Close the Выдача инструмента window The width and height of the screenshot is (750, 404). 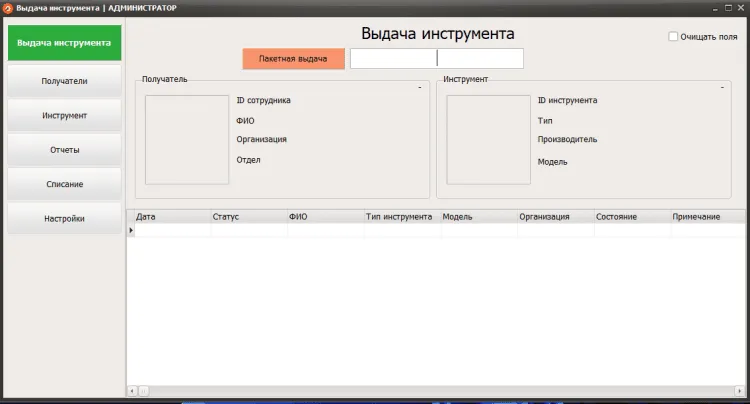[740, 8]
